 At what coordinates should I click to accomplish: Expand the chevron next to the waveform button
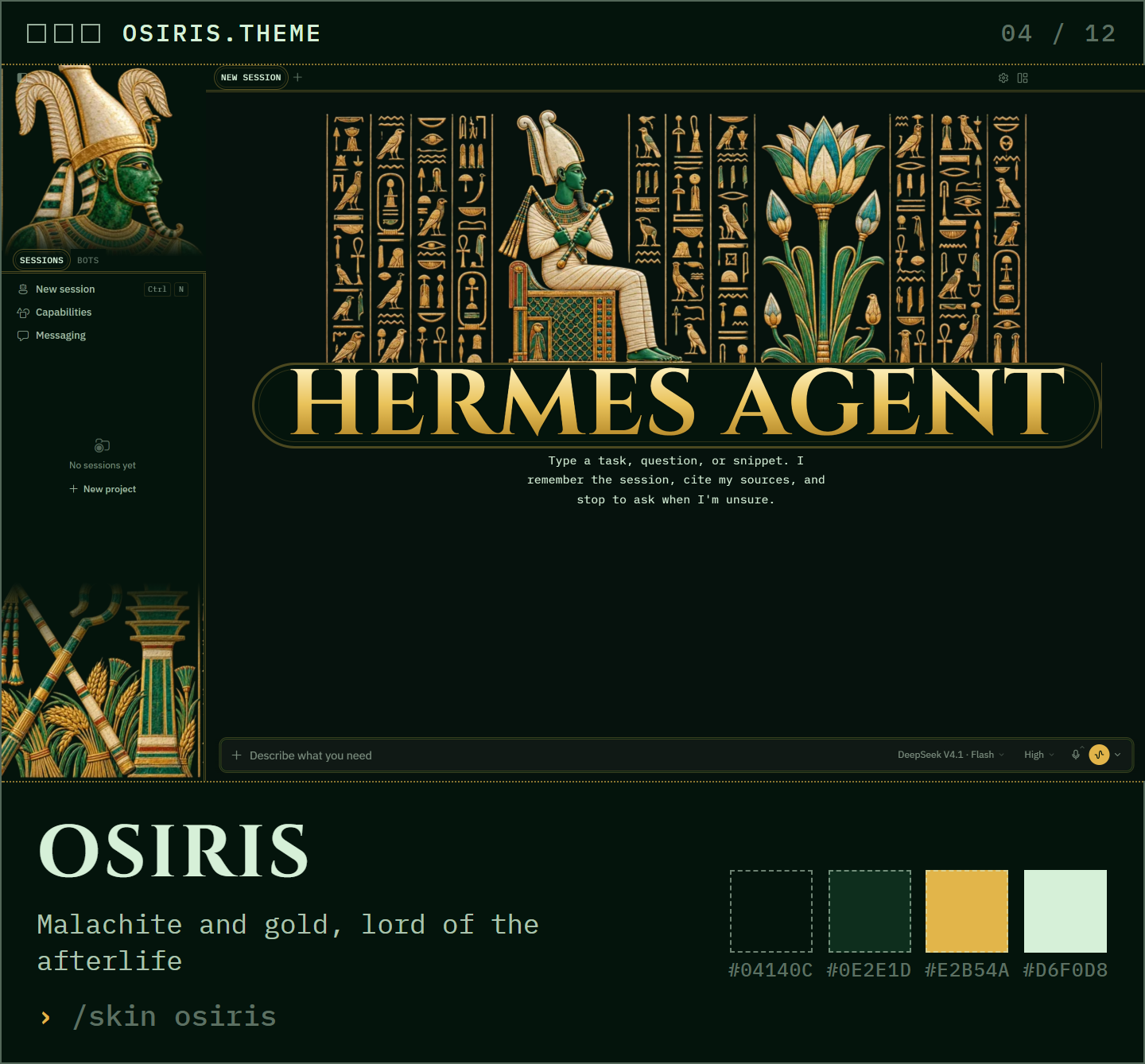1118,755
